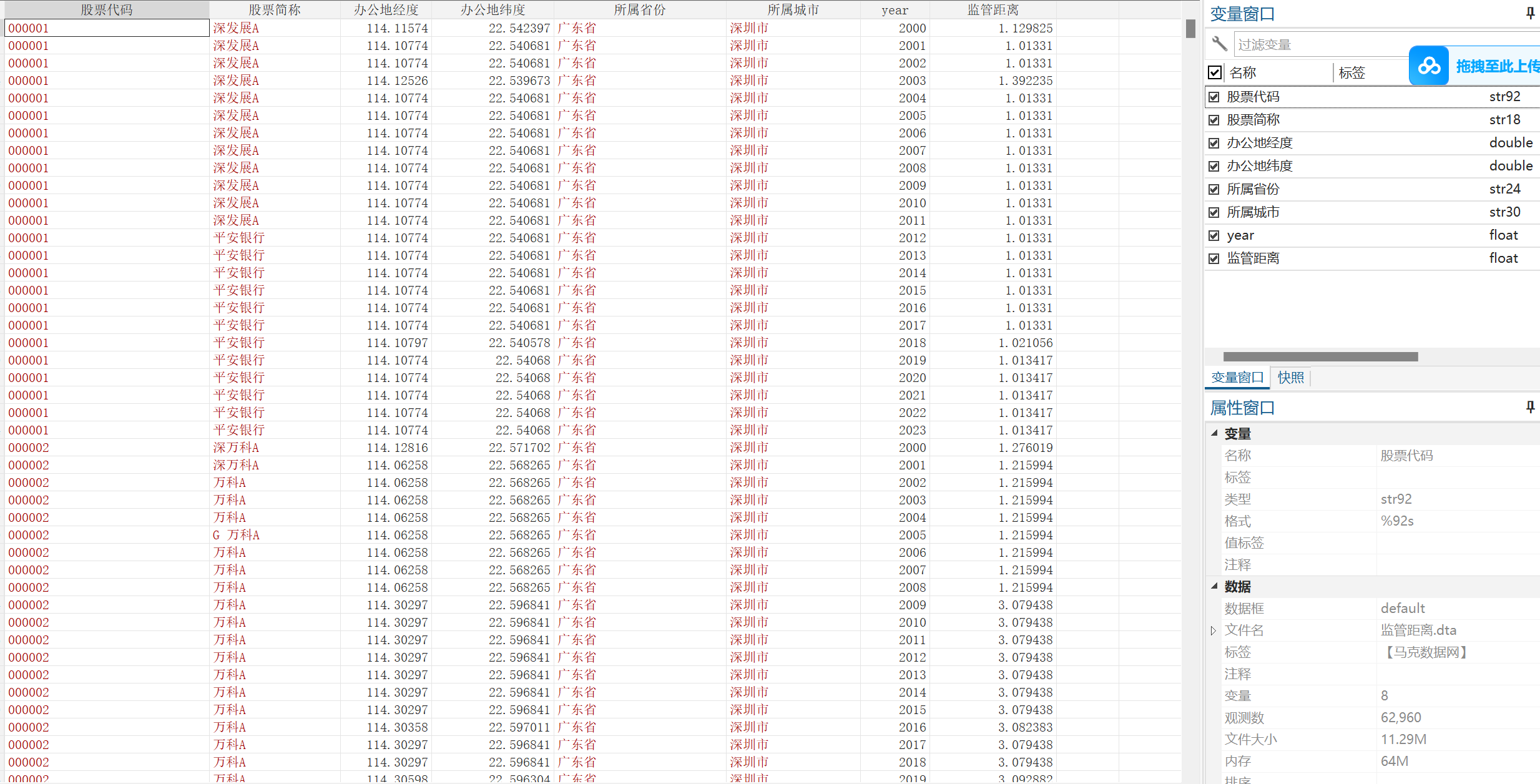Select 所属省份 in the variables list
Viewport: 1540px width, 784px height.
click(x=1253, y=189)
